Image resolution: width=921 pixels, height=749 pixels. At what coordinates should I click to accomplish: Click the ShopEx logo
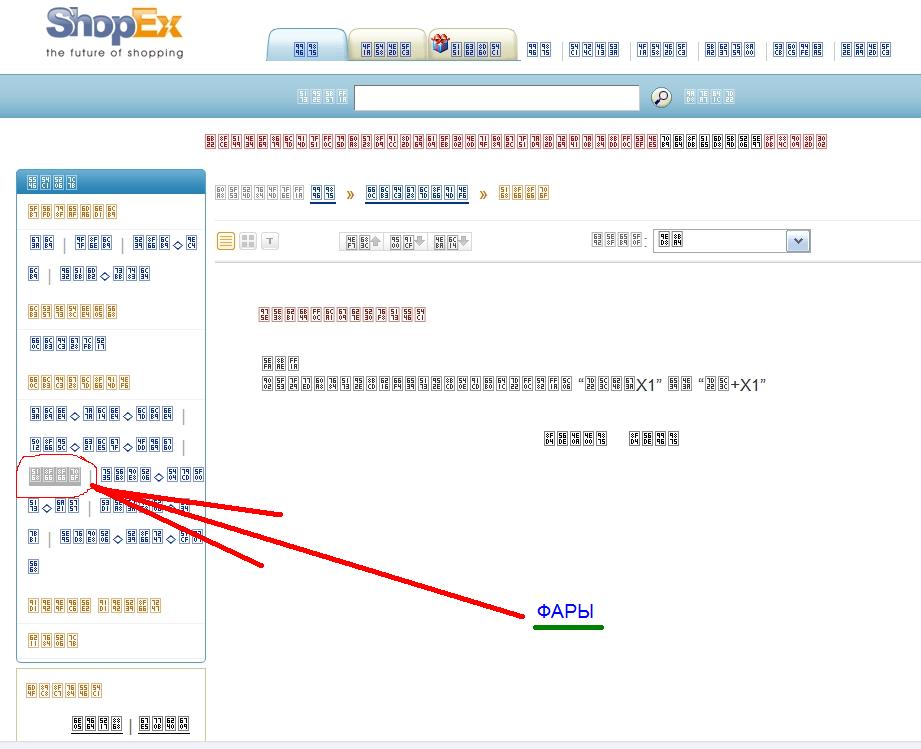tap(114, 31)
